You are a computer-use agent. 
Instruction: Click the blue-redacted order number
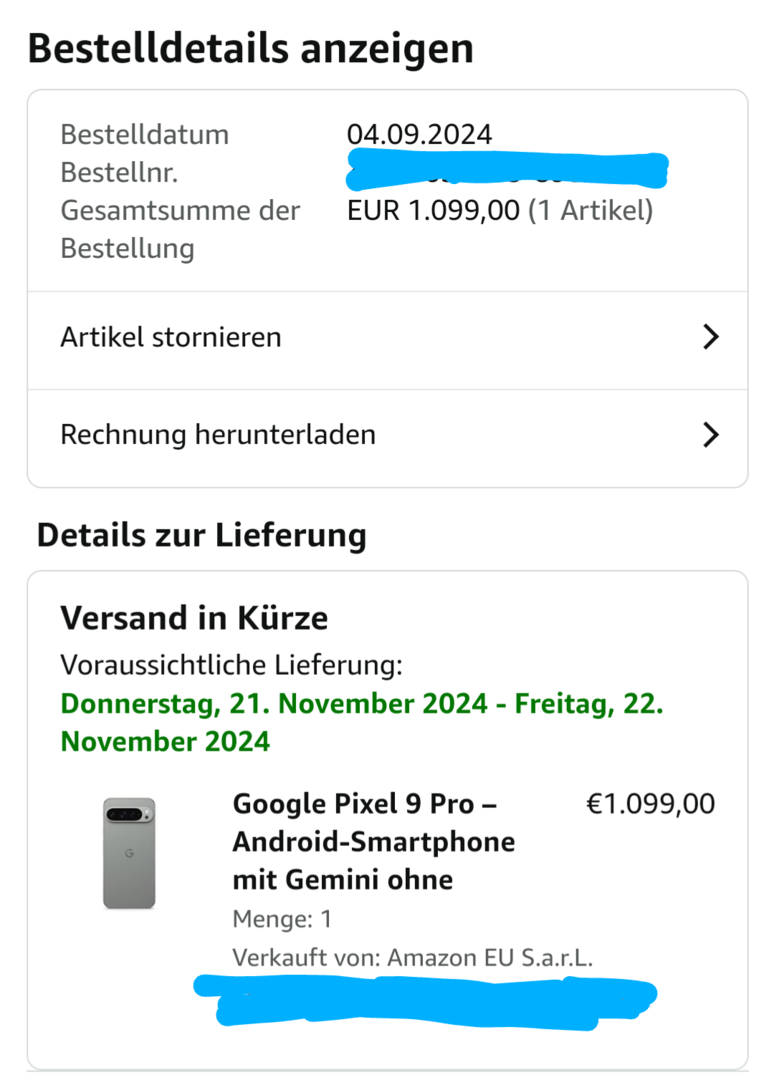coord(508,171)
